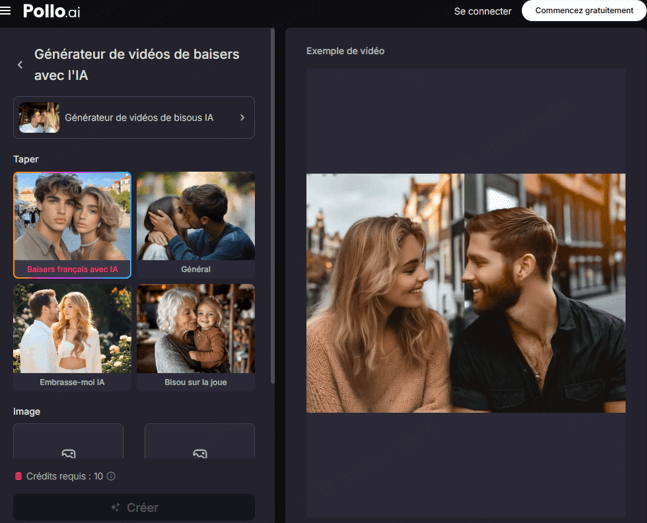Expand chevron beside bisous IA generator

242,118
